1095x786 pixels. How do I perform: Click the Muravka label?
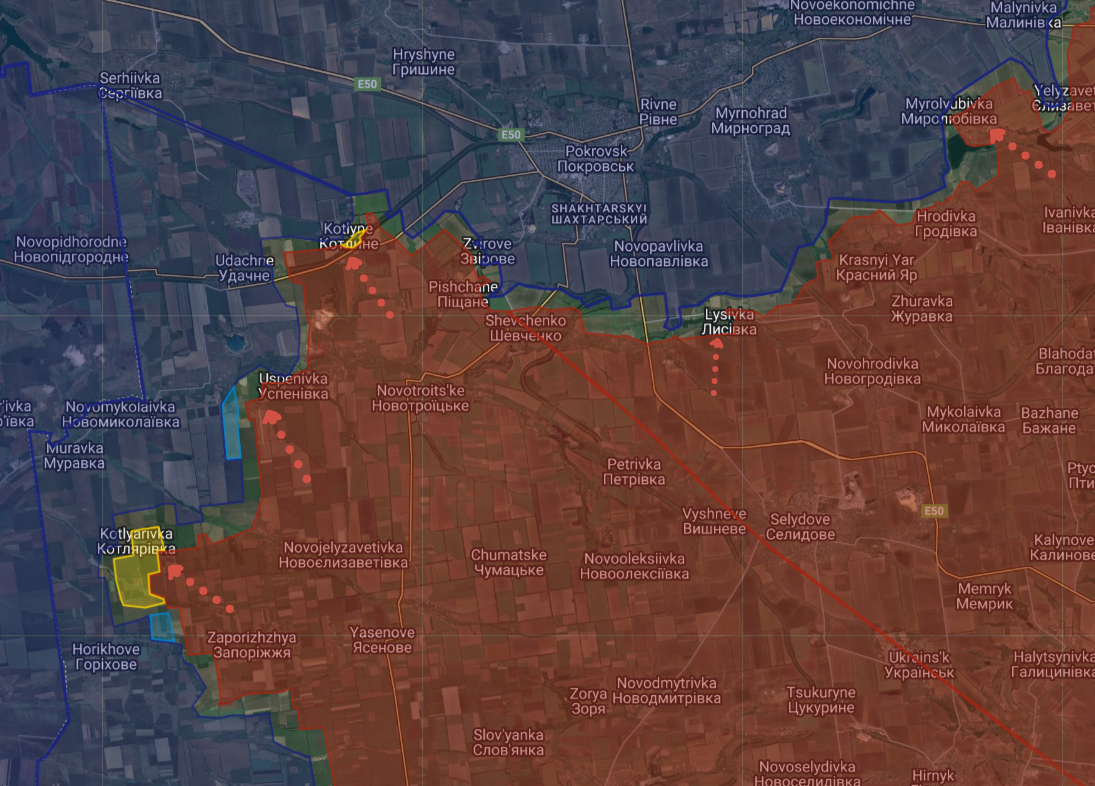[74, 455]
